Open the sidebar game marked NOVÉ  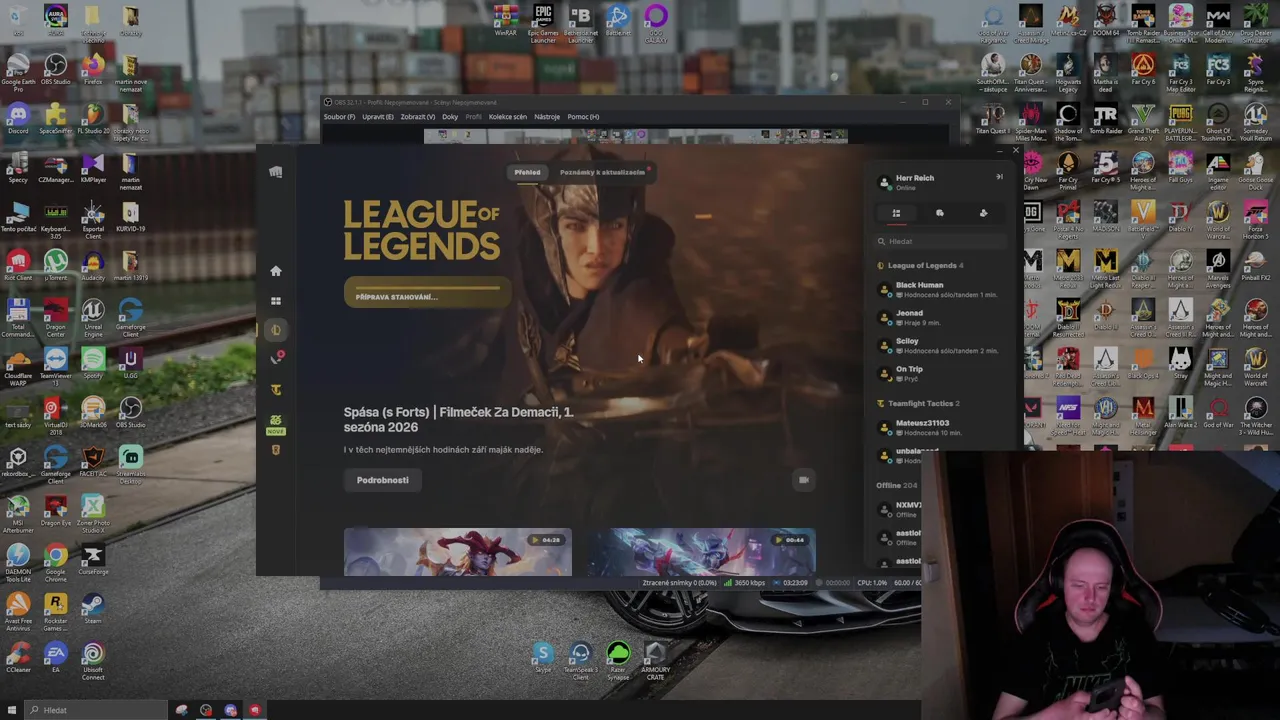point(276,424)
